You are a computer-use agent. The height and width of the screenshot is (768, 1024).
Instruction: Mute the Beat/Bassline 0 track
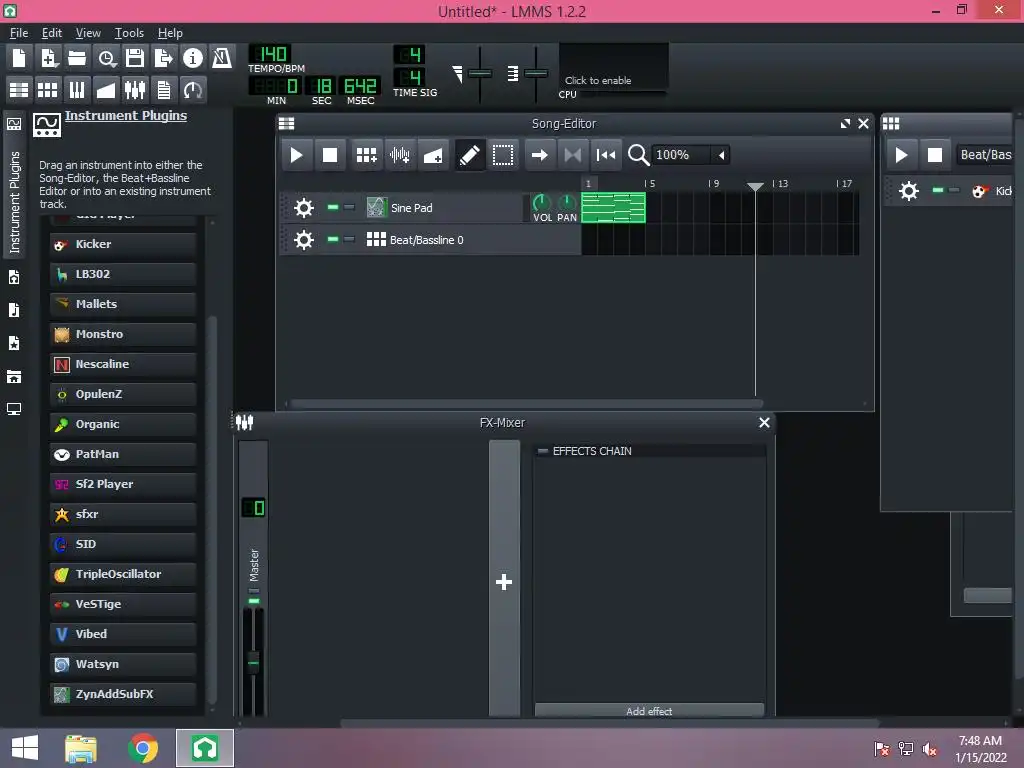(333, 240)
